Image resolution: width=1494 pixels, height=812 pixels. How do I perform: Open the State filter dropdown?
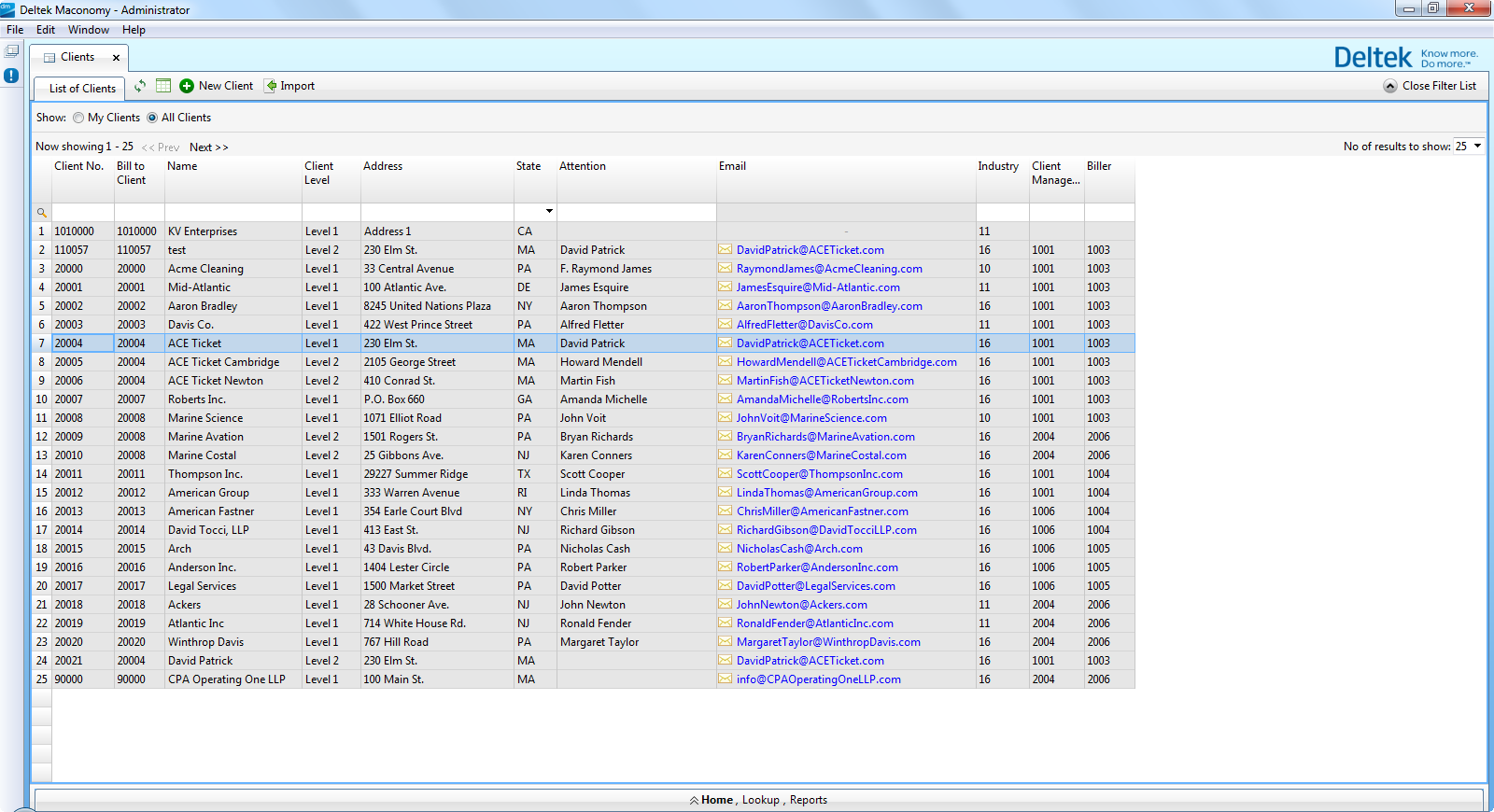coord(549,211)
